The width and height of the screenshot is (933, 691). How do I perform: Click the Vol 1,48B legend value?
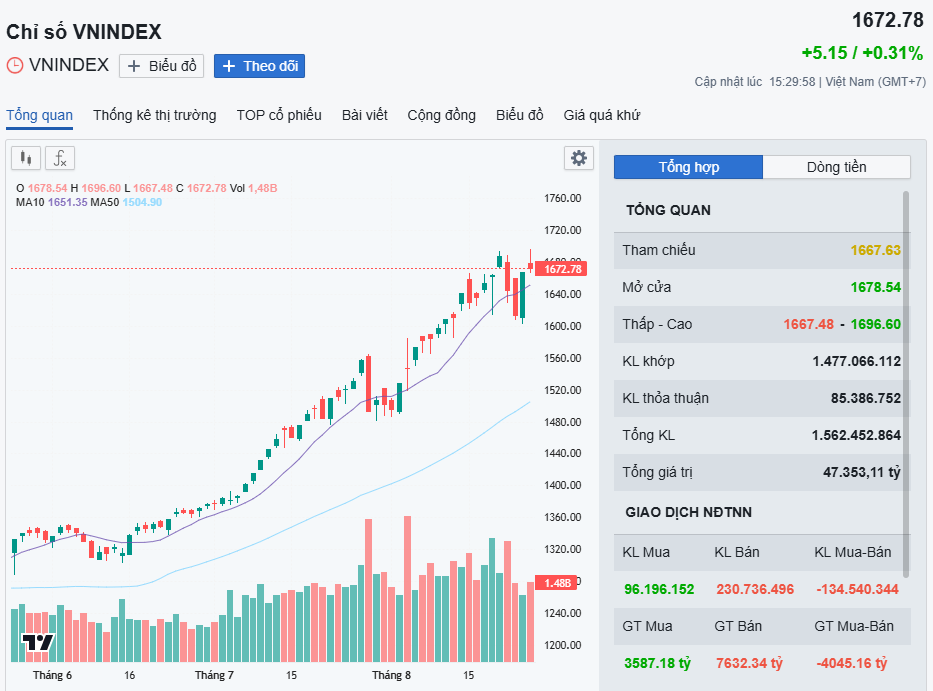coord(262,188)
